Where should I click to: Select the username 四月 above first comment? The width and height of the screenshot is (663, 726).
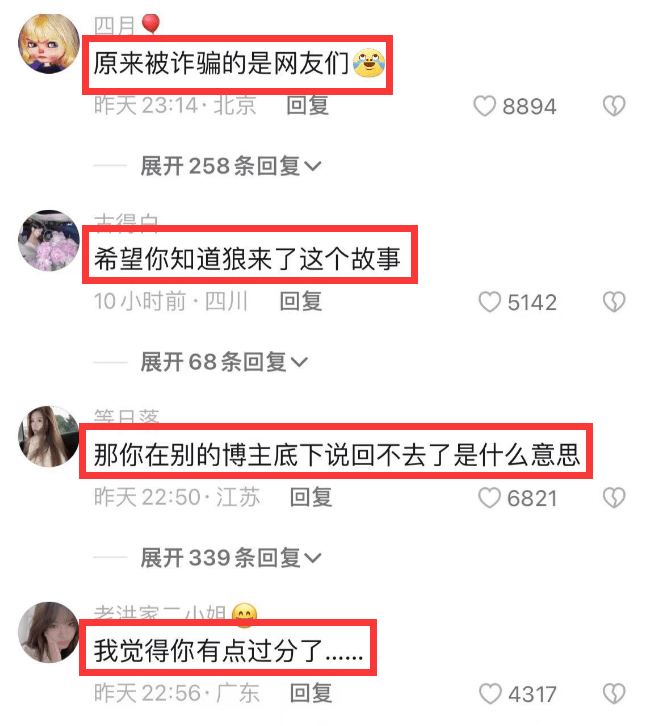point(114,25)
